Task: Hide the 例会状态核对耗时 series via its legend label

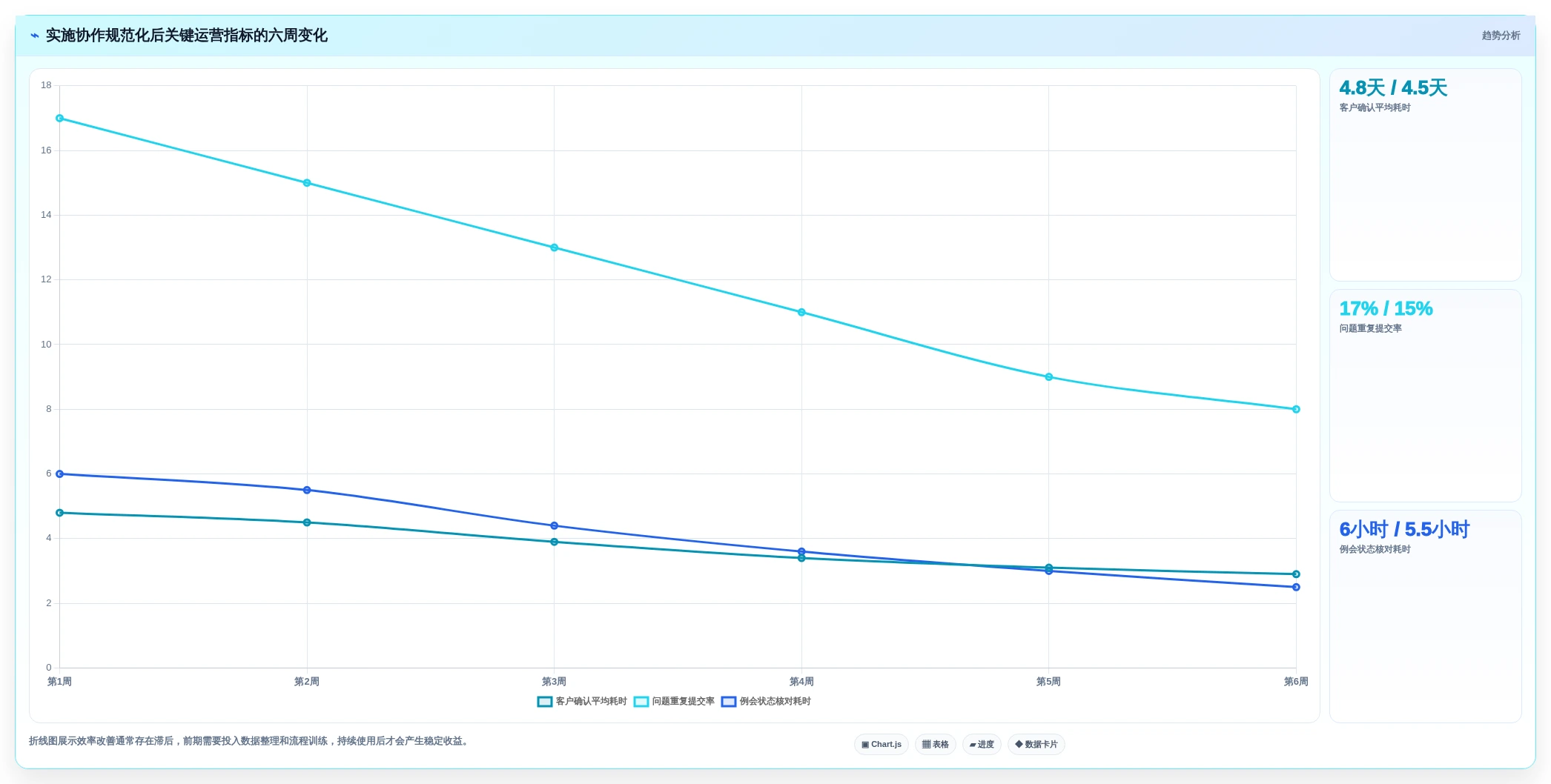Action: tap(775, 702)
